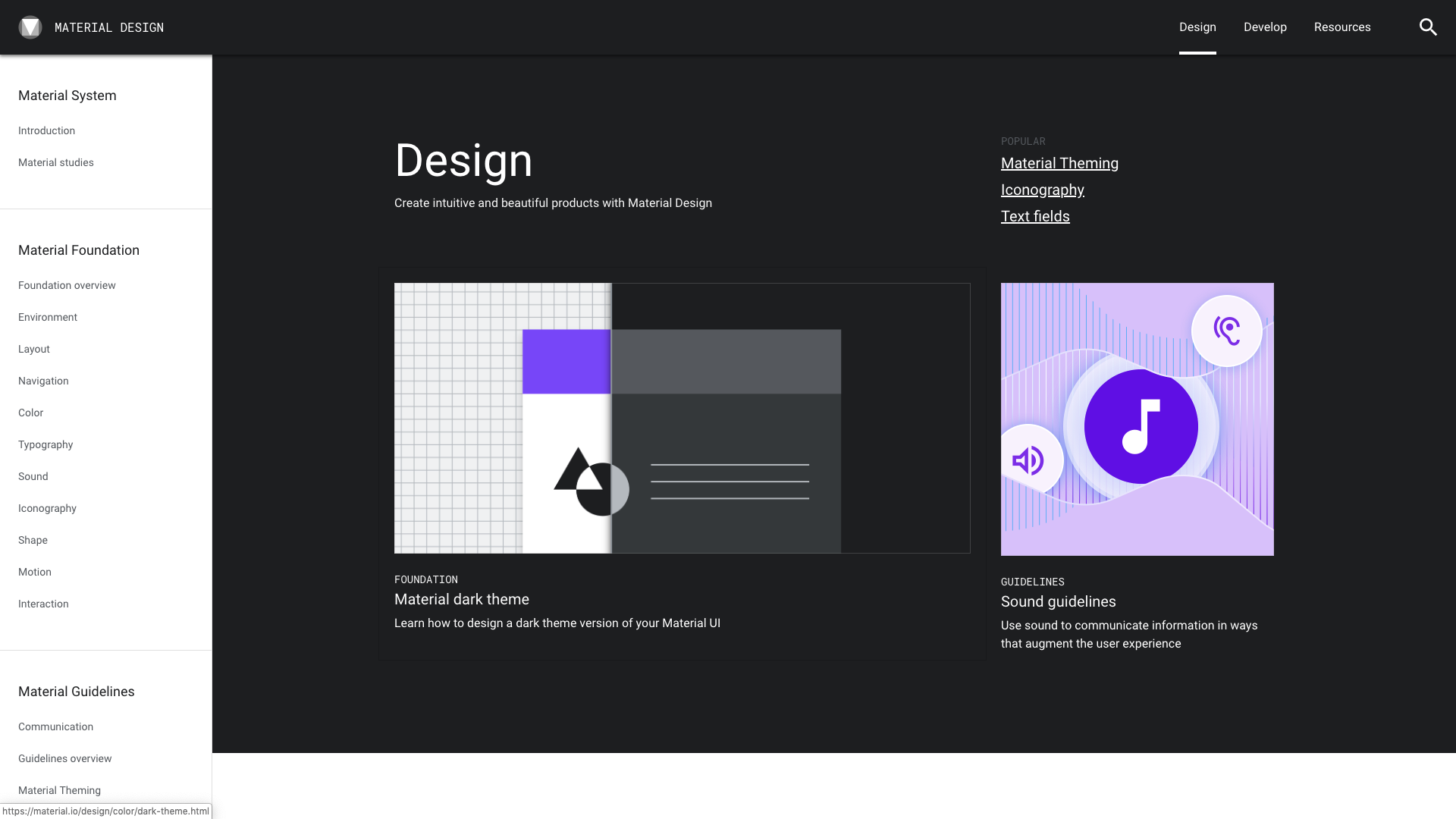Open the Material dark theme card title

pos(461,599)
